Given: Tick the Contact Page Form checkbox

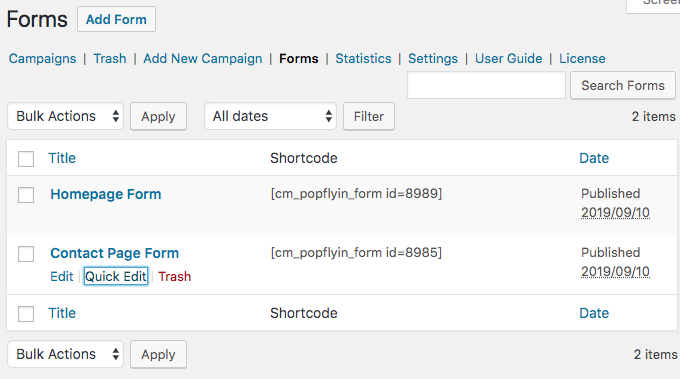Looking at the screenshot, I should tap(26, 254).
